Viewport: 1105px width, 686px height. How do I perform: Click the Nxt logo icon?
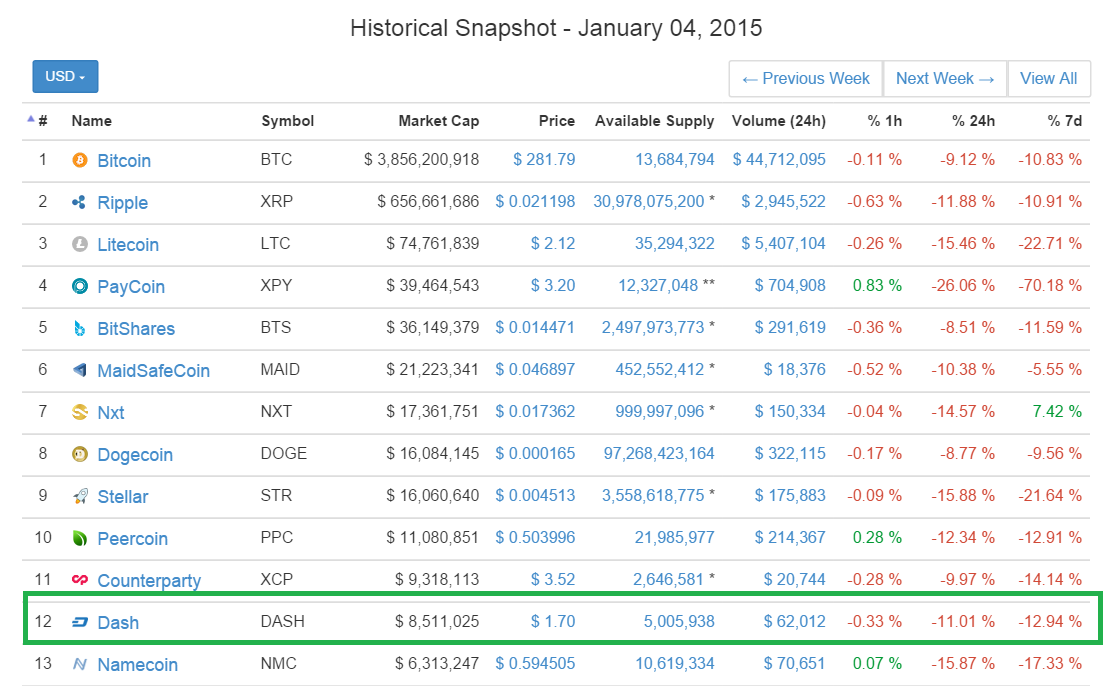coord(80,412)
